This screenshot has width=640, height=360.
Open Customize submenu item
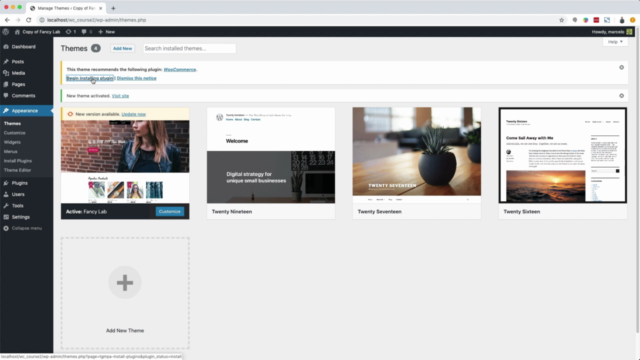point(15,133)
